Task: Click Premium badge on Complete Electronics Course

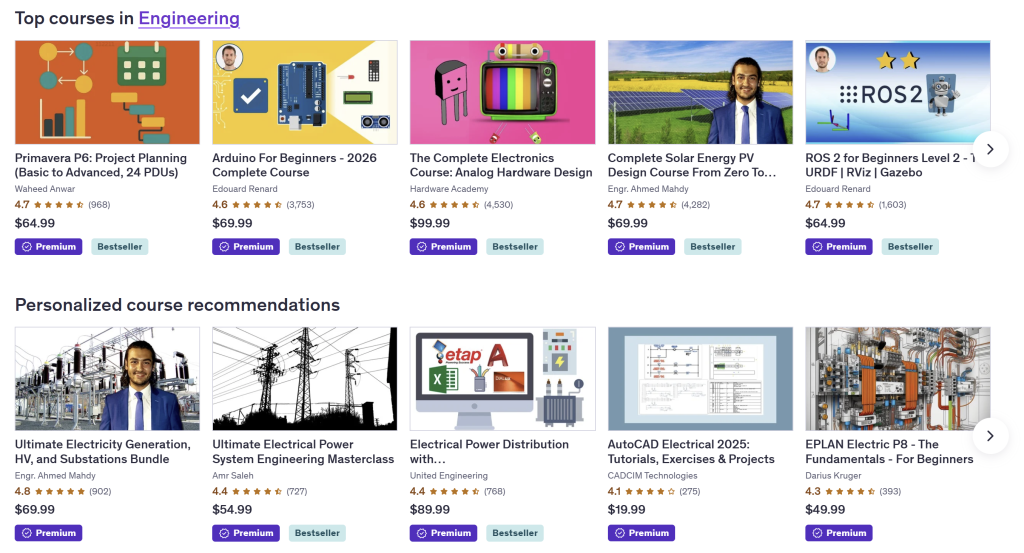Action: click(444, 247)
